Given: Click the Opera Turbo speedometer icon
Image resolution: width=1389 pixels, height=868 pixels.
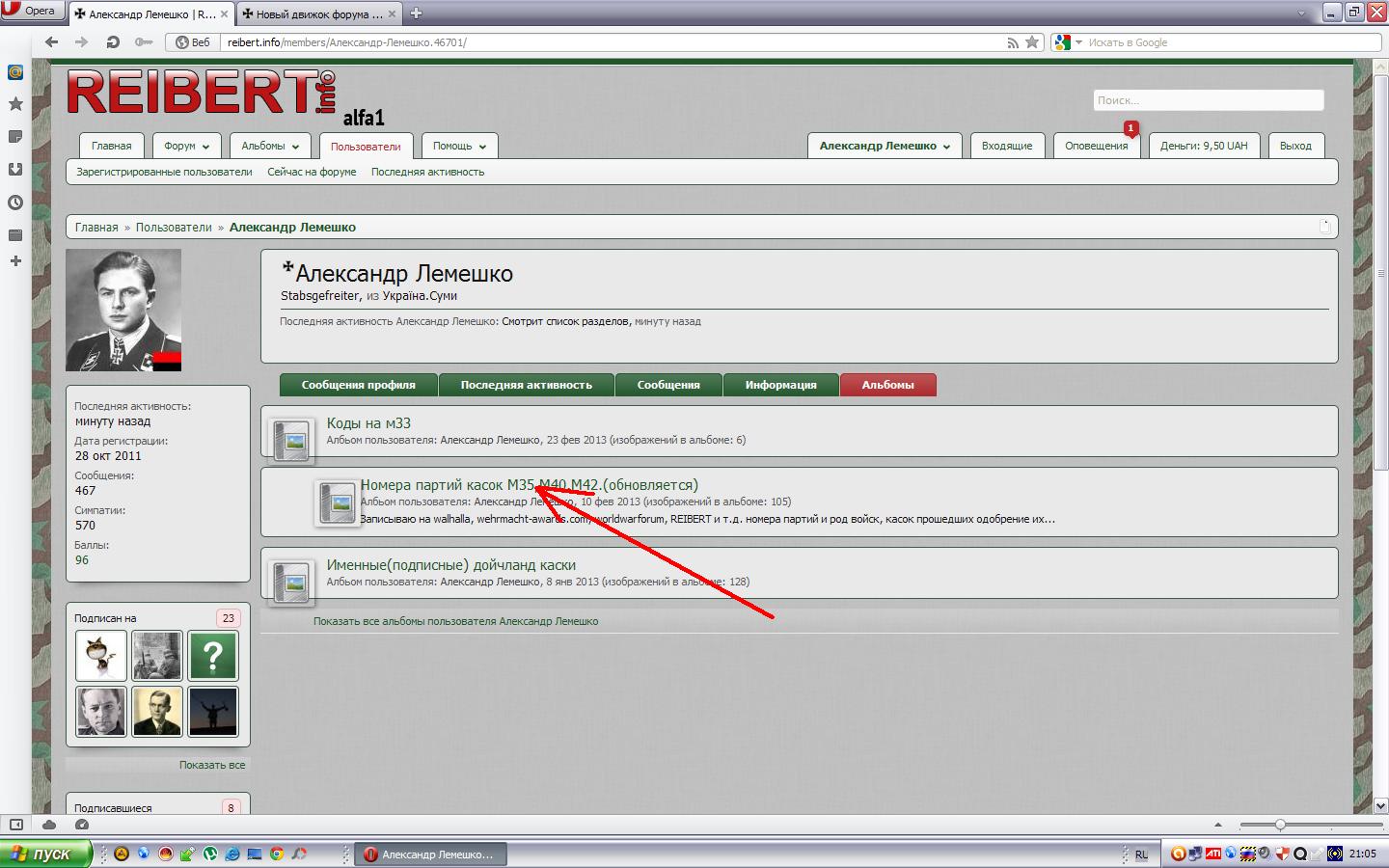Looking at the screenshot, I should [82, 825].
